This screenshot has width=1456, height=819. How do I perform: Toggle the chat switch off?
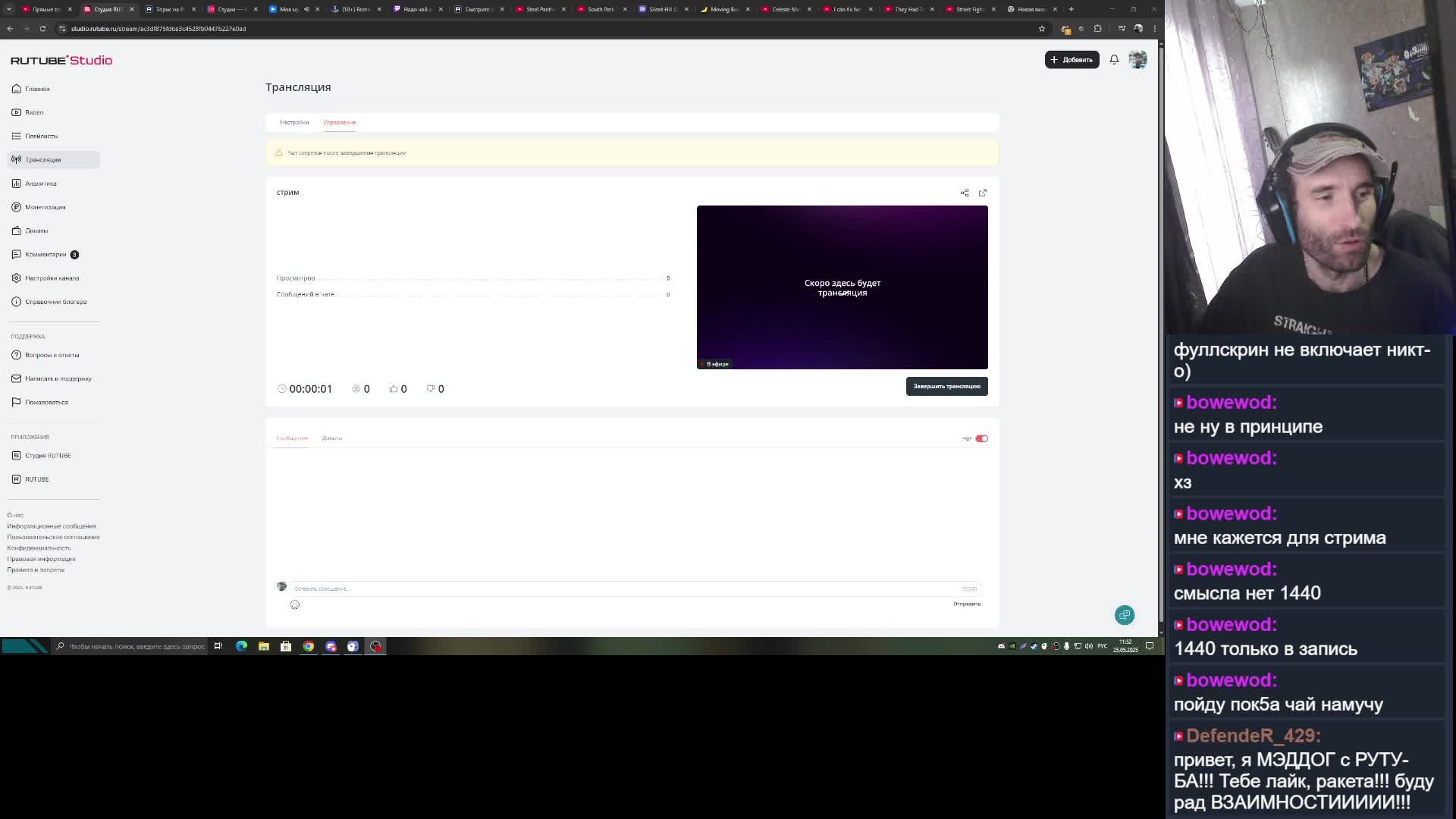tap(981, 438)
